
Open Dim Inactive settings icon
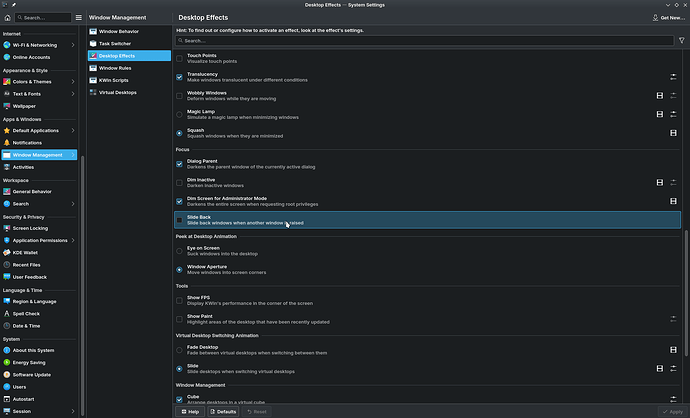pyautogui.click(x=673, y=183)
